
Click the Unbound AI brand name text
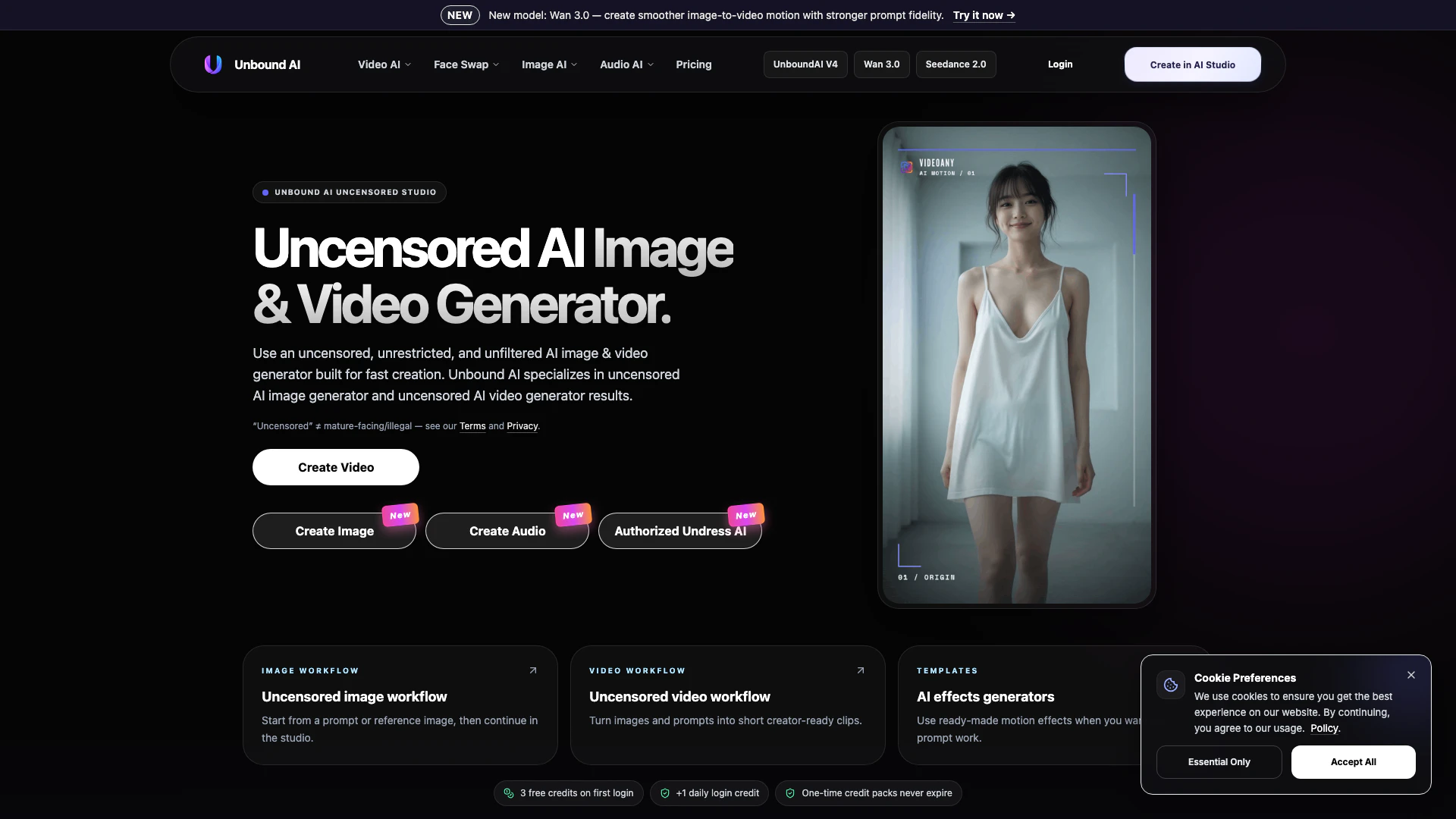click(268, 64)
